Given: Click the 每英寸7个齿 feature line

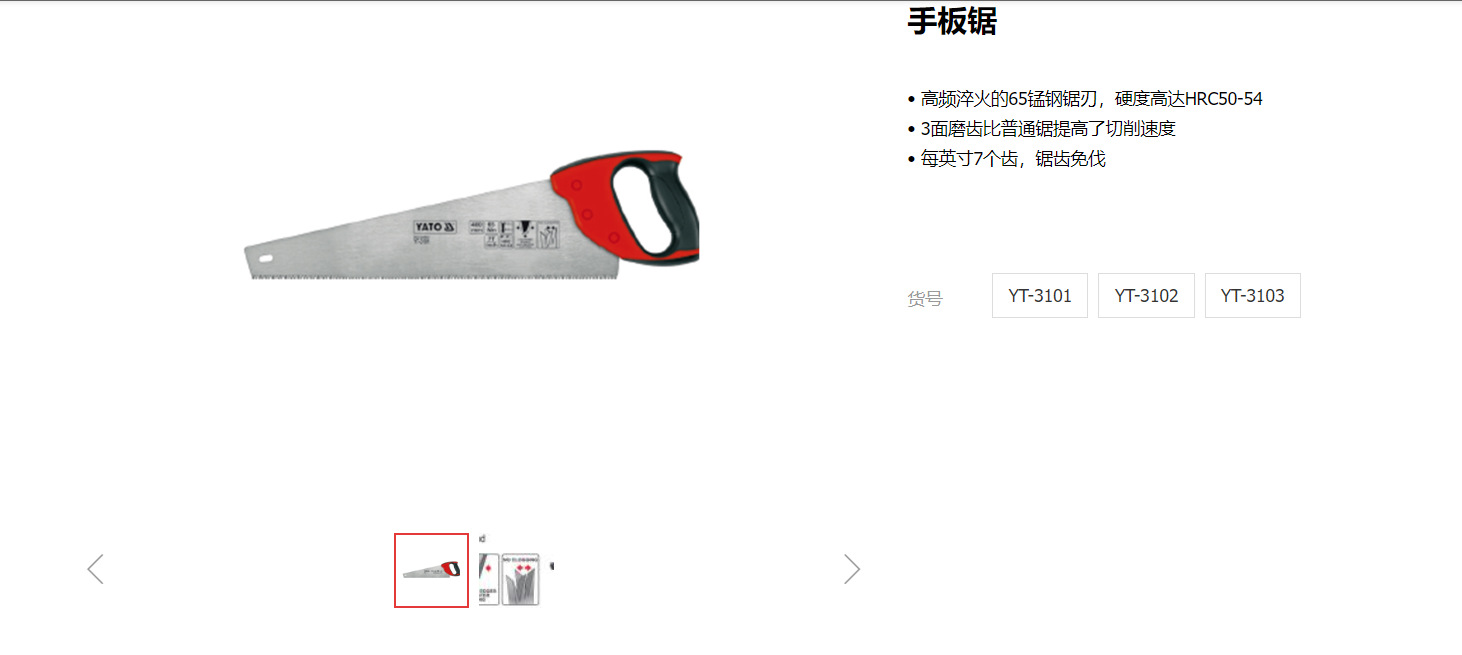Looking at the screenshot, I should (x=1006, y=159).
